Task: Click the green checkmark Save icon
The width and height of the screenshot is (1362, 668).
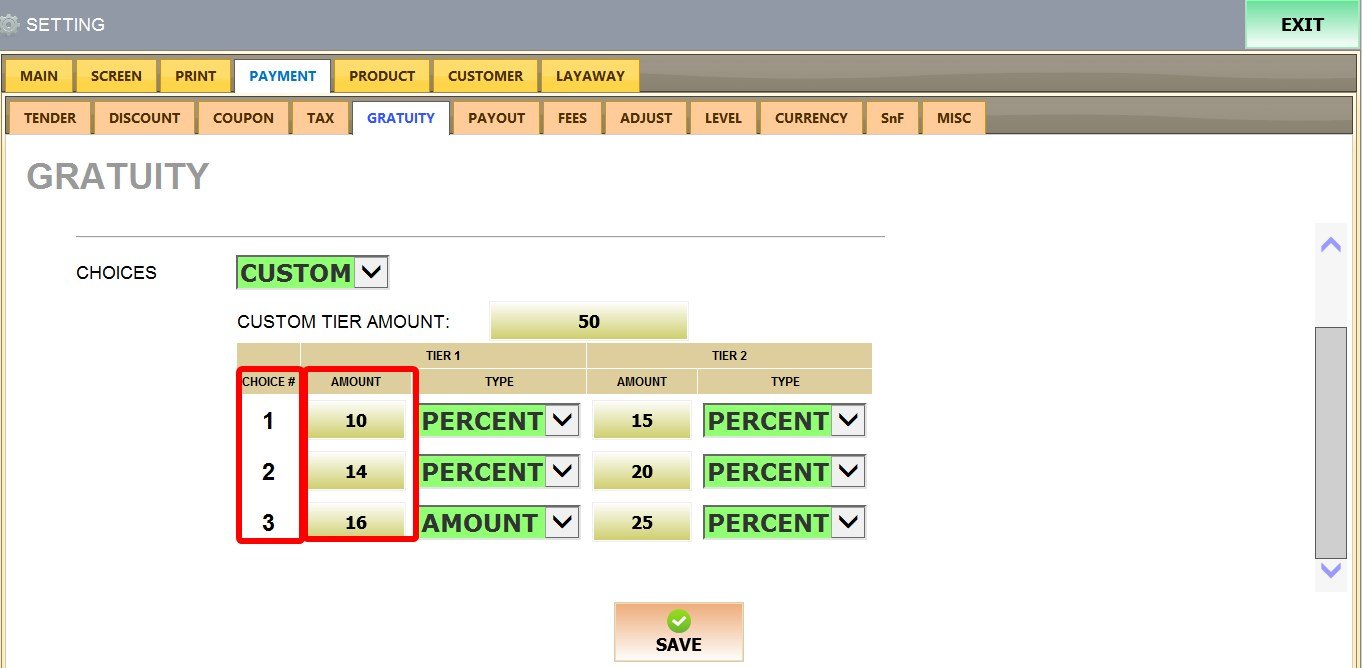Action: point(678,621)
